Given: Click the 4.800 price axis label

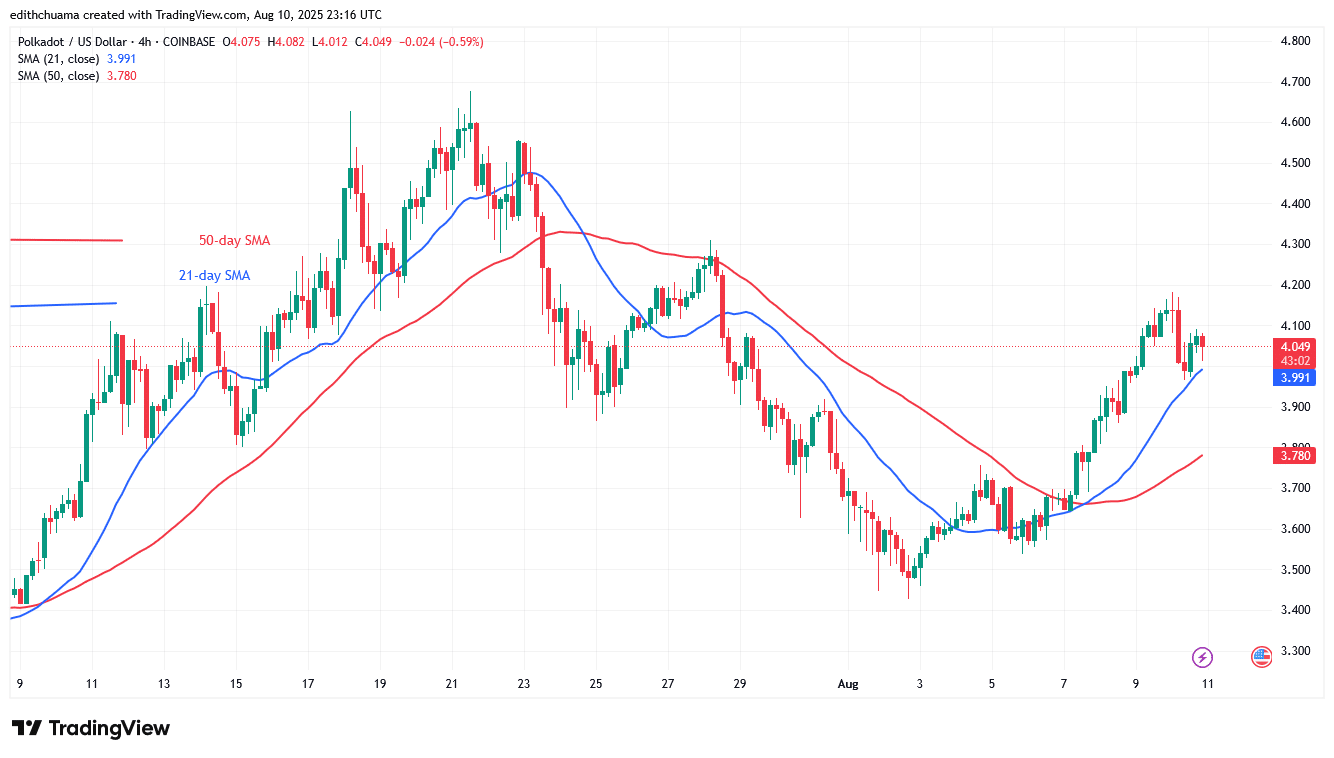Looking at the screenshot, I should 1295,41.
